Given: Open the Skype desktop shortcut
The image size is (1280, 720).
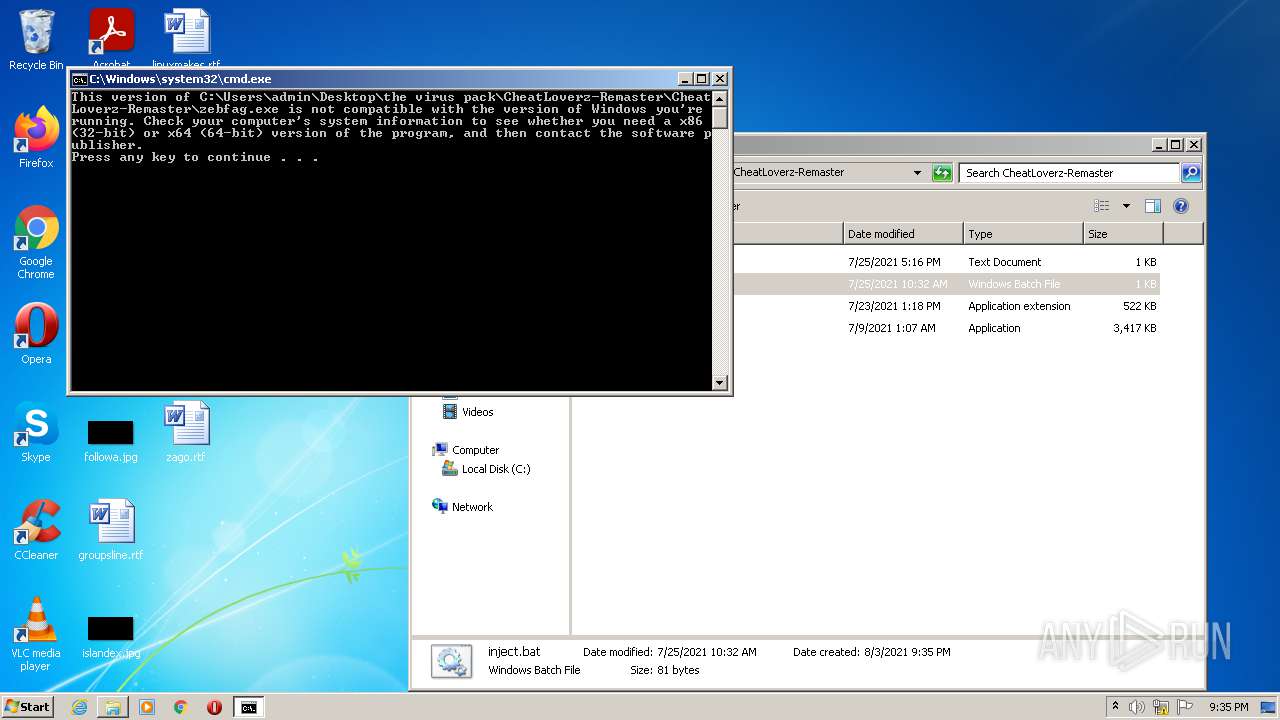Looking at the screenshot, I should 36,432.
